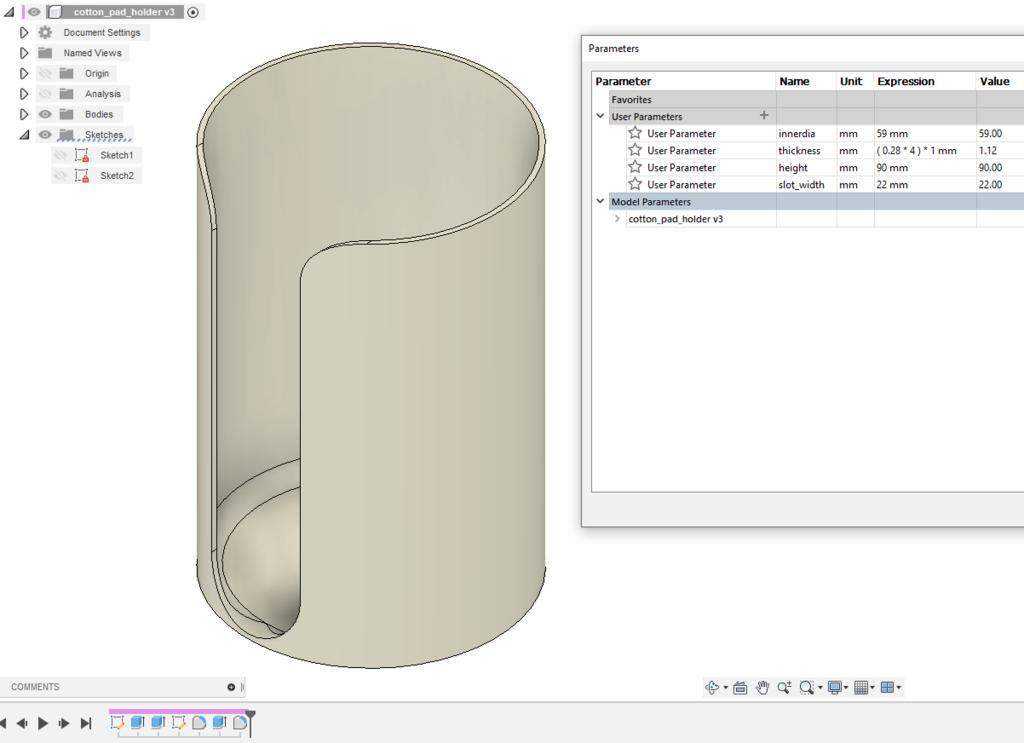This screenshot has height=743, width=1024.
Task: Play the timeline history
Action: (42, 723)
